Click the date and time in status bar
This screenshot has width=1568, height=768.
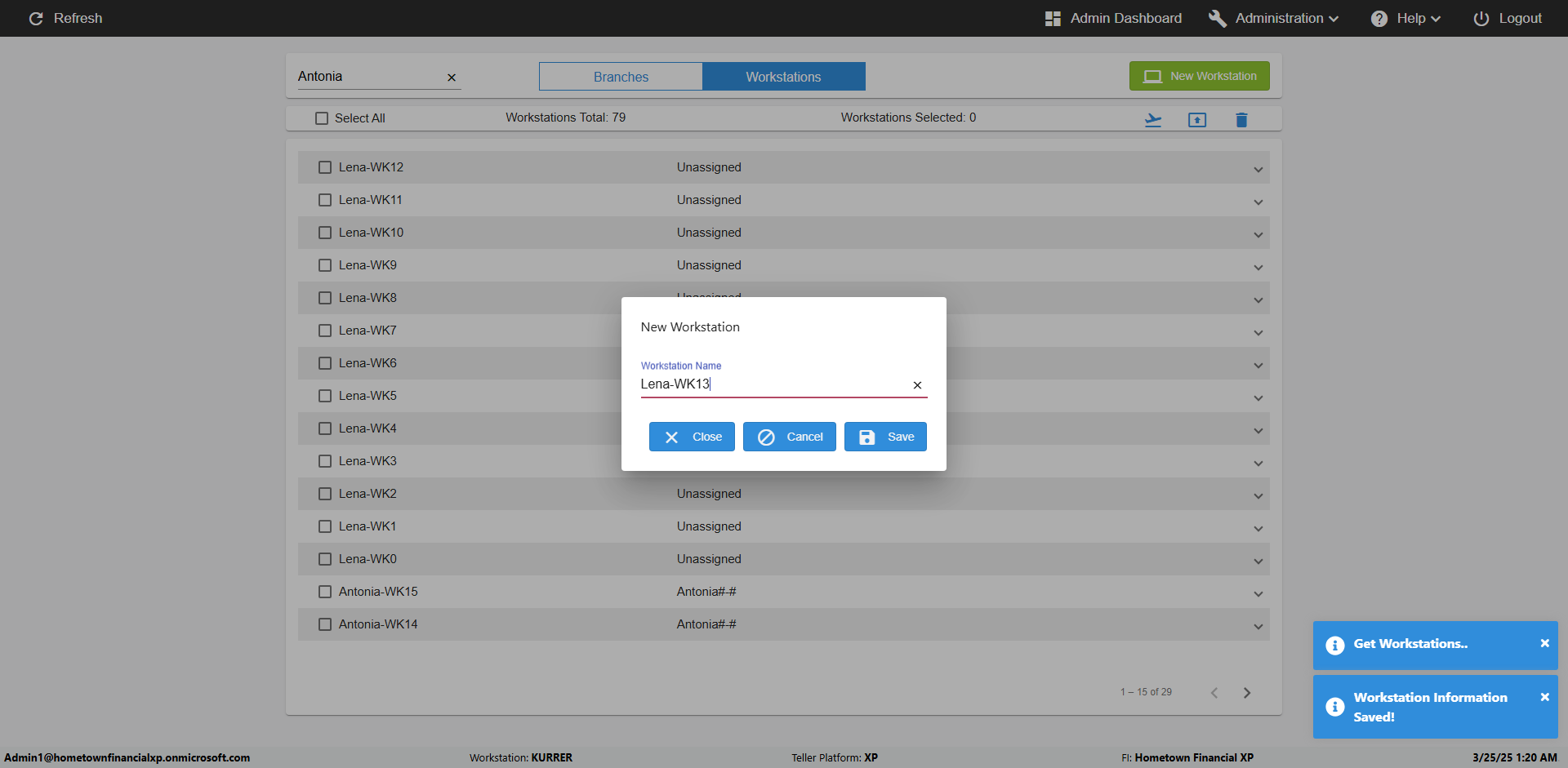coord(1515,757)
